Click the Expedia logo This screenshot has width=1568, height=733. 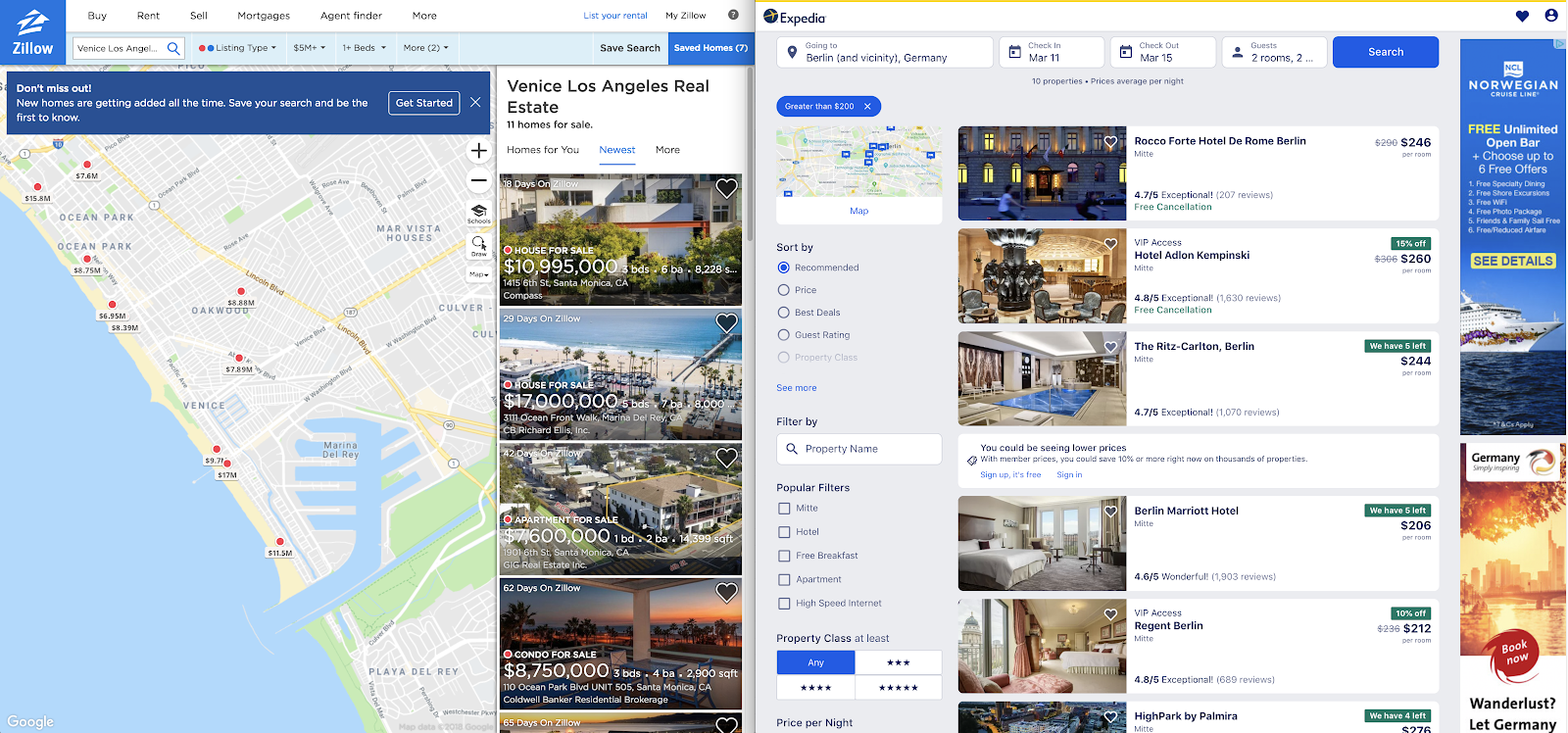pos(795,17)
